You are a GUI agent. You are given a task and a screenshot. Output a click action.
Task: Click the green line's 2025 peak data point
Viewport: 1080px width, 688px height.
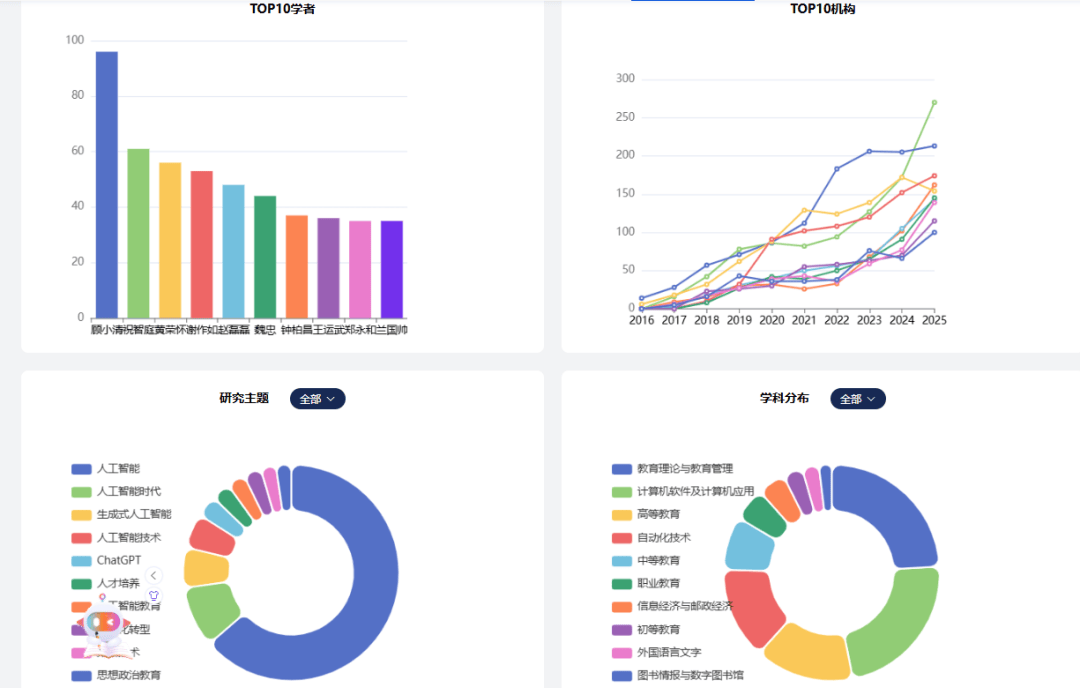click(x=934, y=102)
